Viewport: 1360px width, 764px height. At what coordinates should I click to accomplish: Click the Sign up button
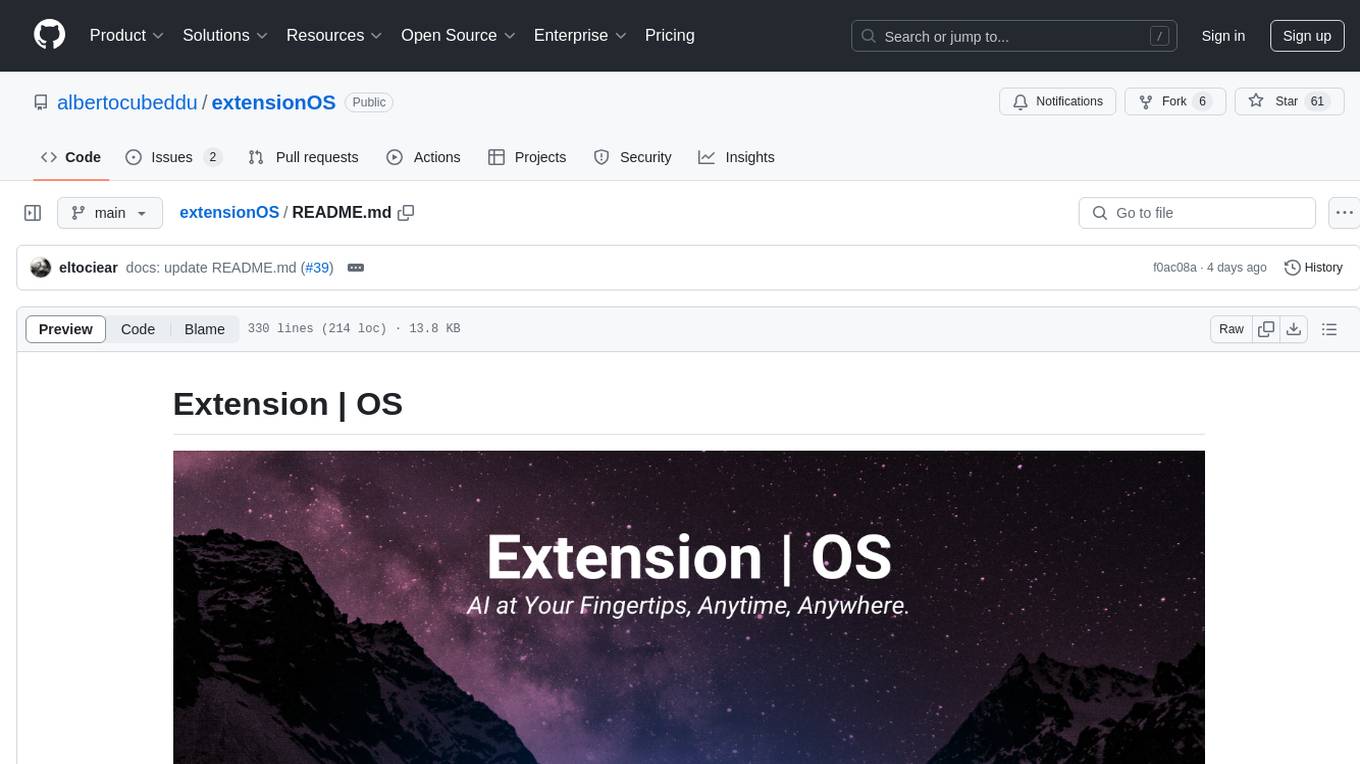click(1307, 36)
